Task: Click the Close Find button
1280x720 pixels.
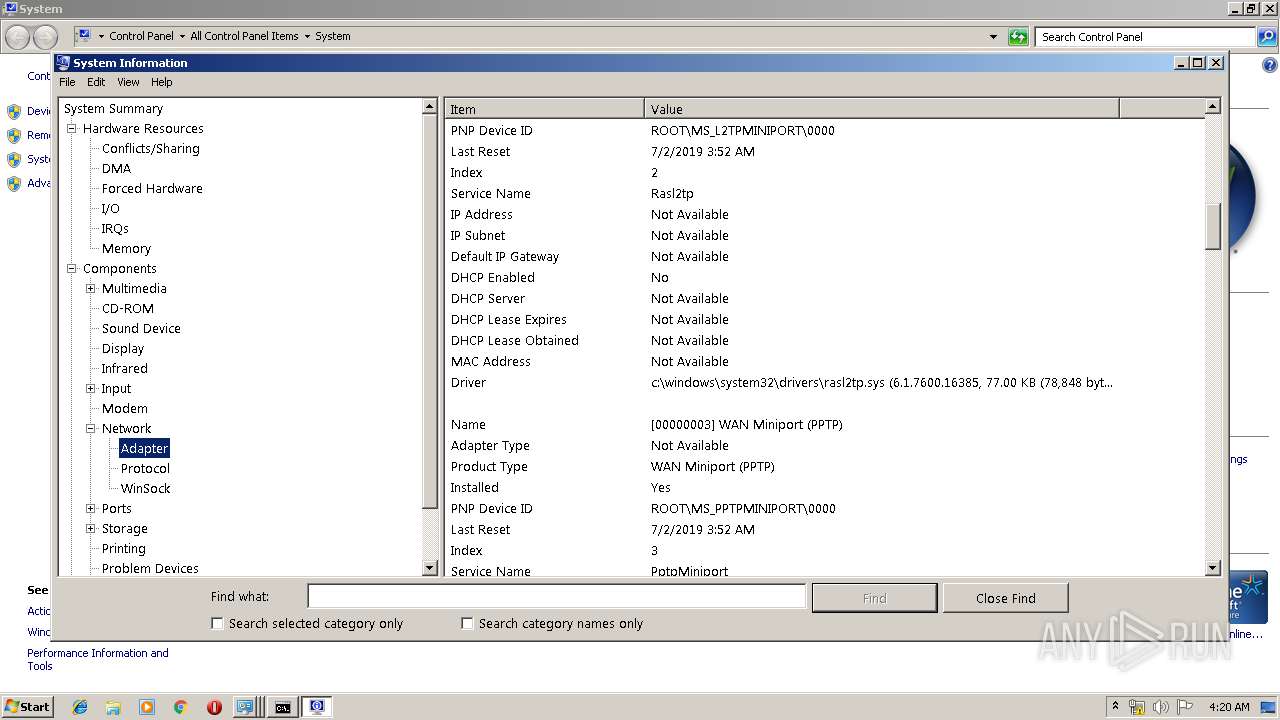Action: (1006, 598)
